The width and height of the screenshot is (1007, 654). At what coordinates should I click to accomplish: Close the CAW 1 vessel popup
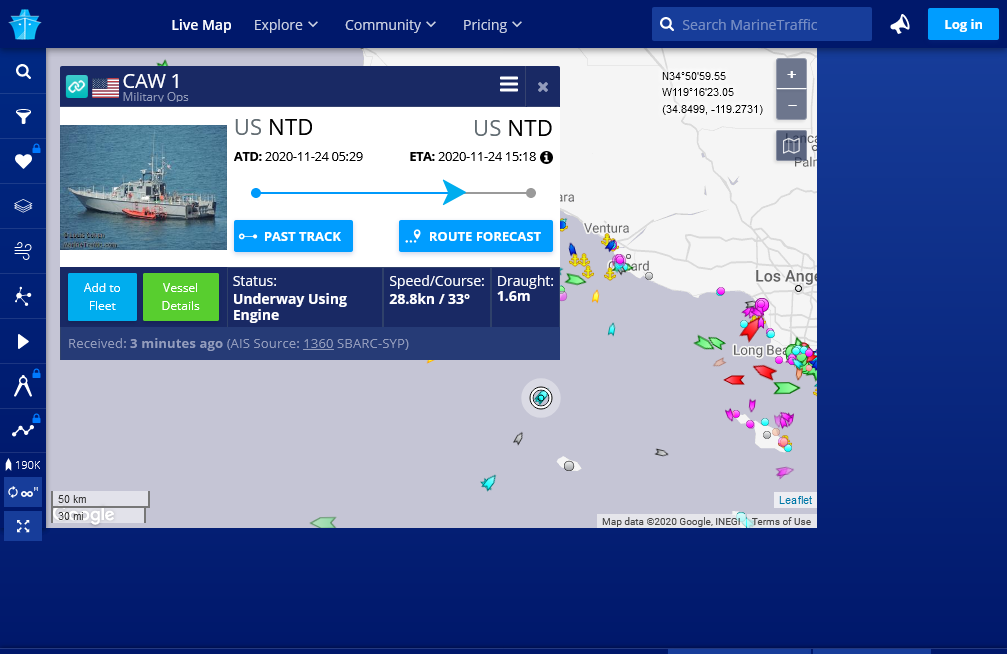pos(543,87)
